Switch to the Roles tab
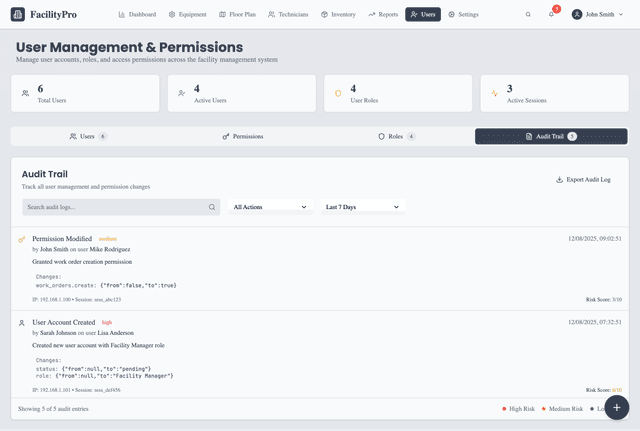Screen dimensions: 640x431 point(397,136)
